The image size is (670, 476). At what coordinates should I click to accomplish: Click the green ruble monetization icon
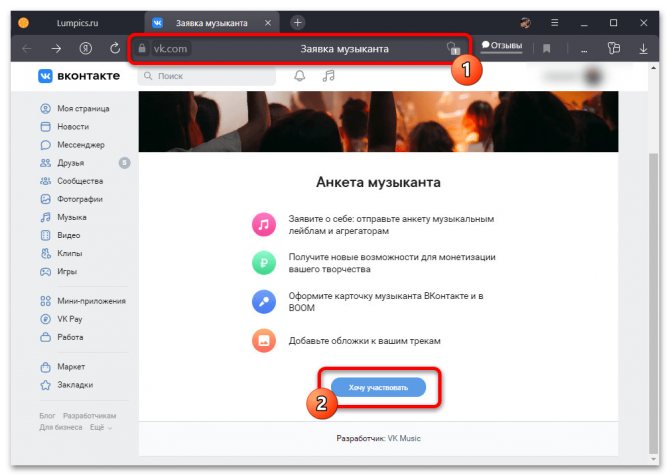click(x=264, y=263)
